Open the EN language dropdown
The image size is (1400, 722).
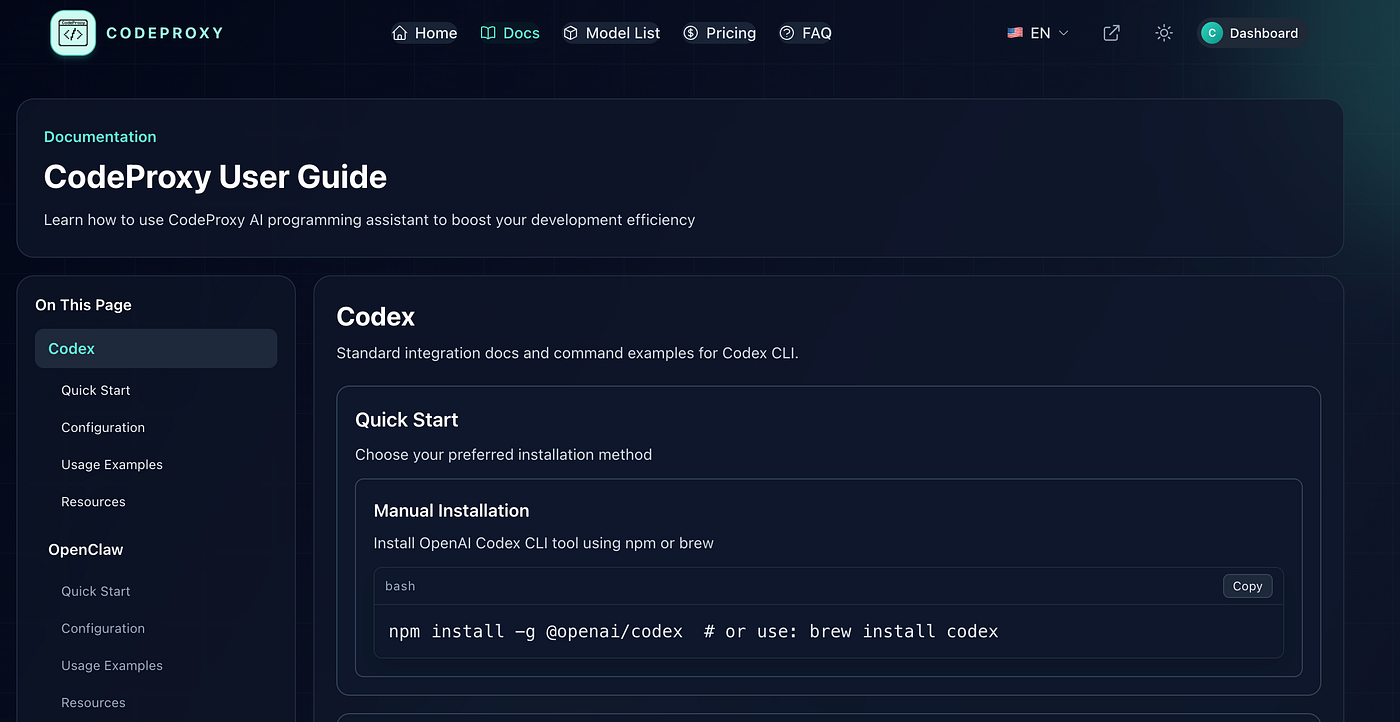click(x=1038, y=33)
